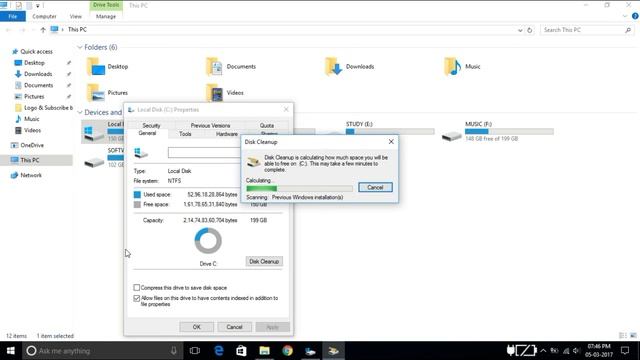Switch to the Security tab in Properties
The width and height of the screenshot is (640, 360).
pos(151,125)
